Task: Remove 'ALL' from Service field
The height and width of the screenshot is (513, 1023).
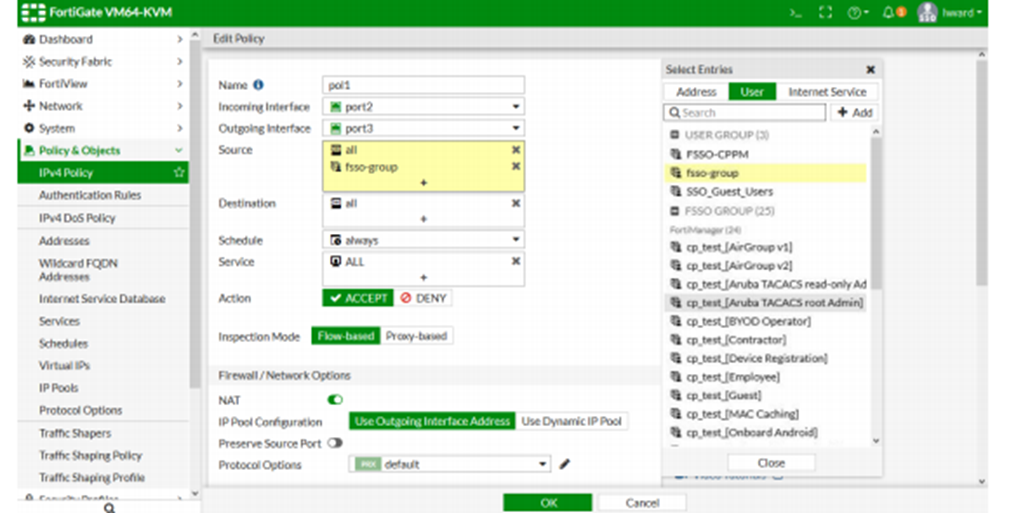Action: coord(515,262)
